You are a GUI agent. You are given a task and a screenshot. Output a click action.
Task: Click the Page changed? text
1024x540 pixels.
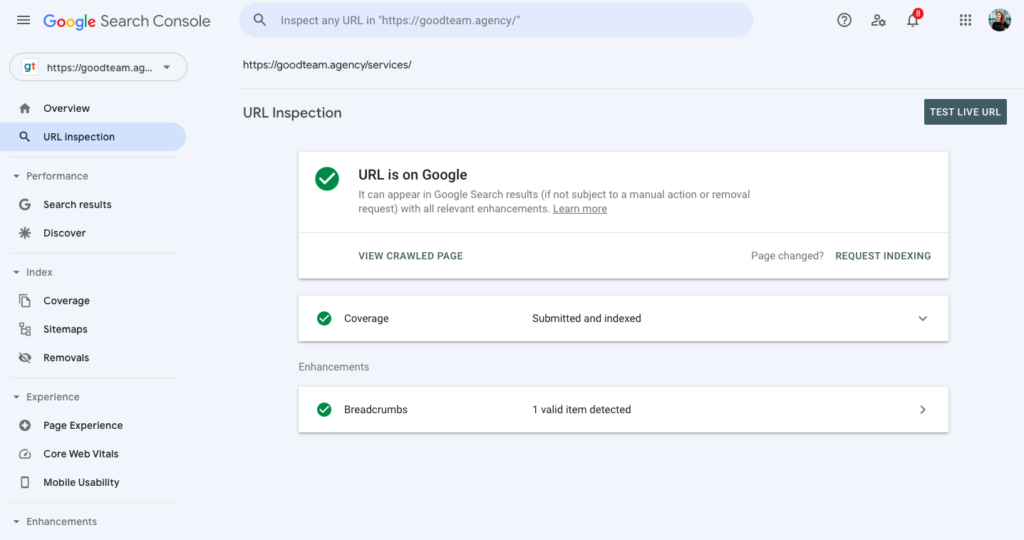[788, 256]
